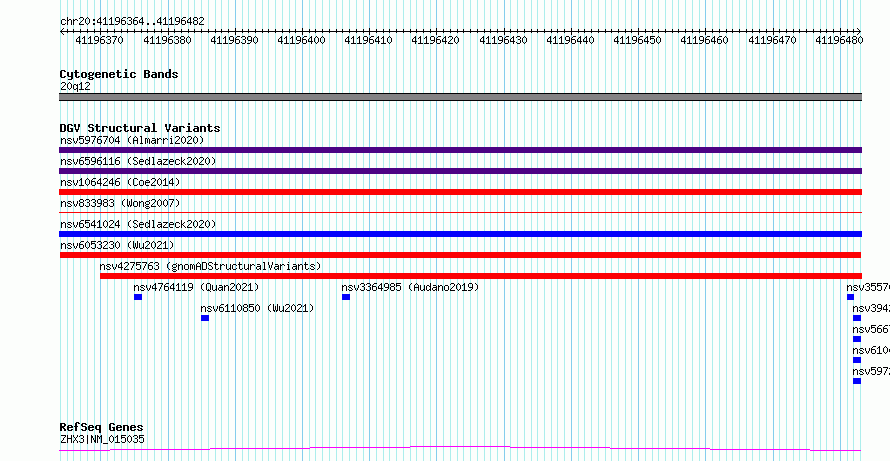Click the nsv6053230 (Wu2021) label
This screenshot has width=890, height=461.
point(117,245)
